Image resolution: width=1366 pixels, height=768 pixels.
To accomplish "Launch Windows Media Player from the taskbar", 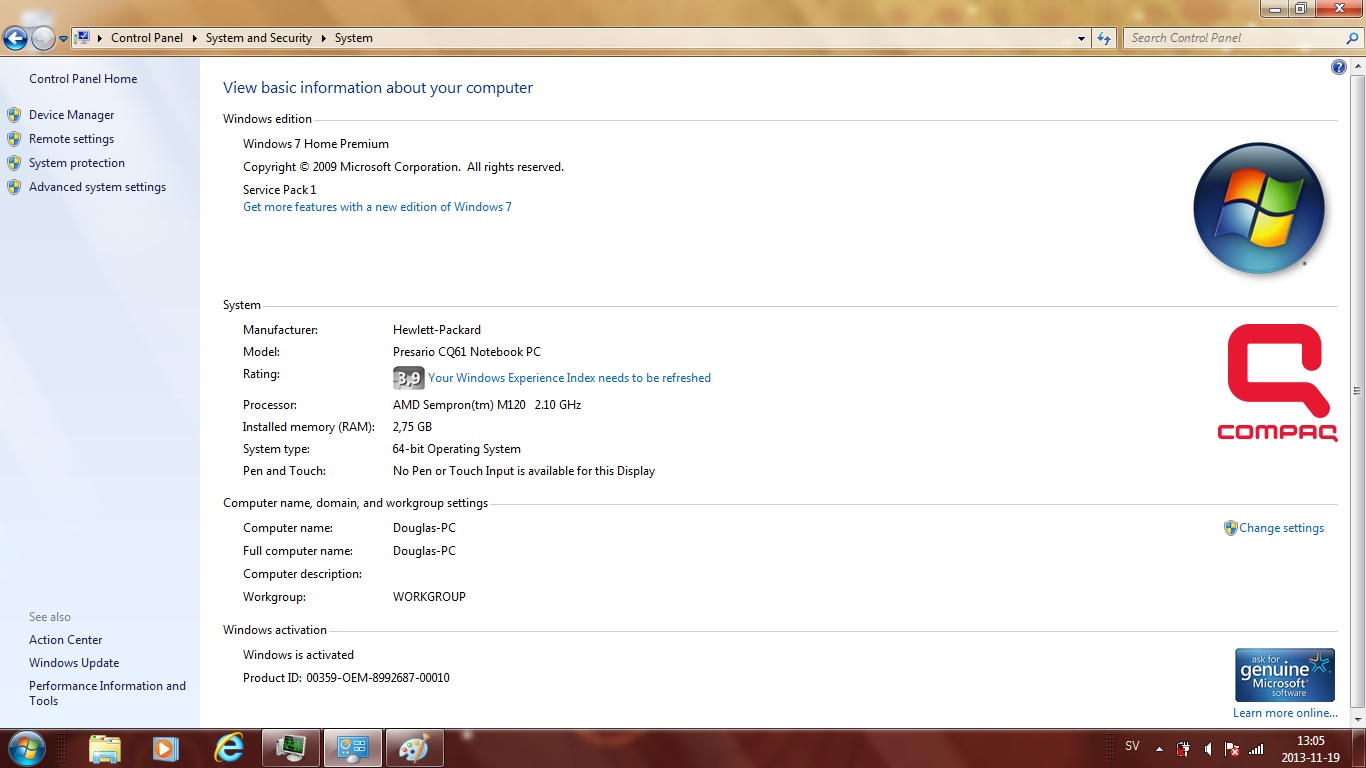I will [x=166, y=748].
